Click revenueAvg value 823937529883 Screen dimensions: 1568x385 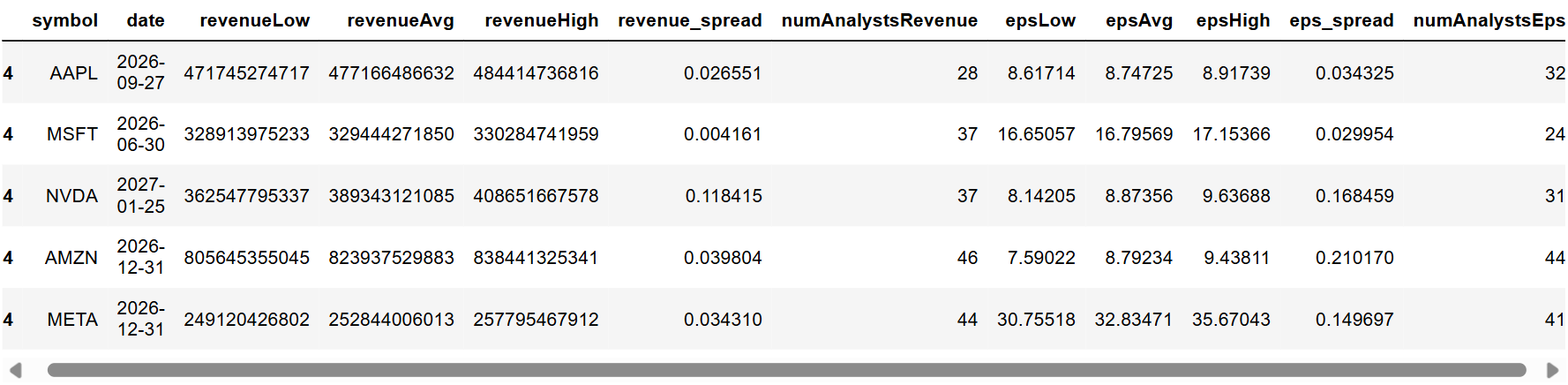click(392, 258)
